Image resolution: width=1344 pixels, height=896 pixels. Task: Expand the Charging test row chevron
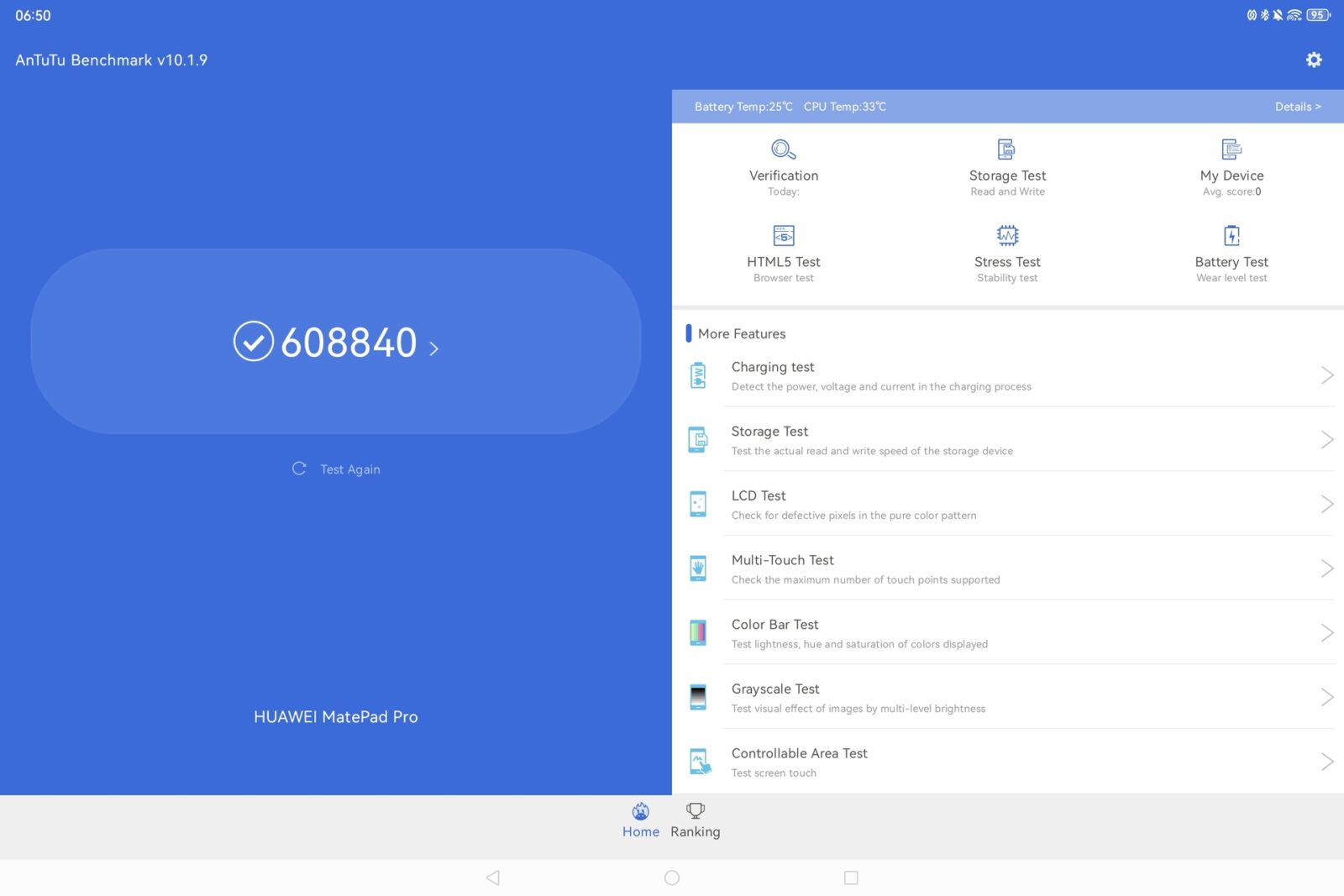(1326, 375)
